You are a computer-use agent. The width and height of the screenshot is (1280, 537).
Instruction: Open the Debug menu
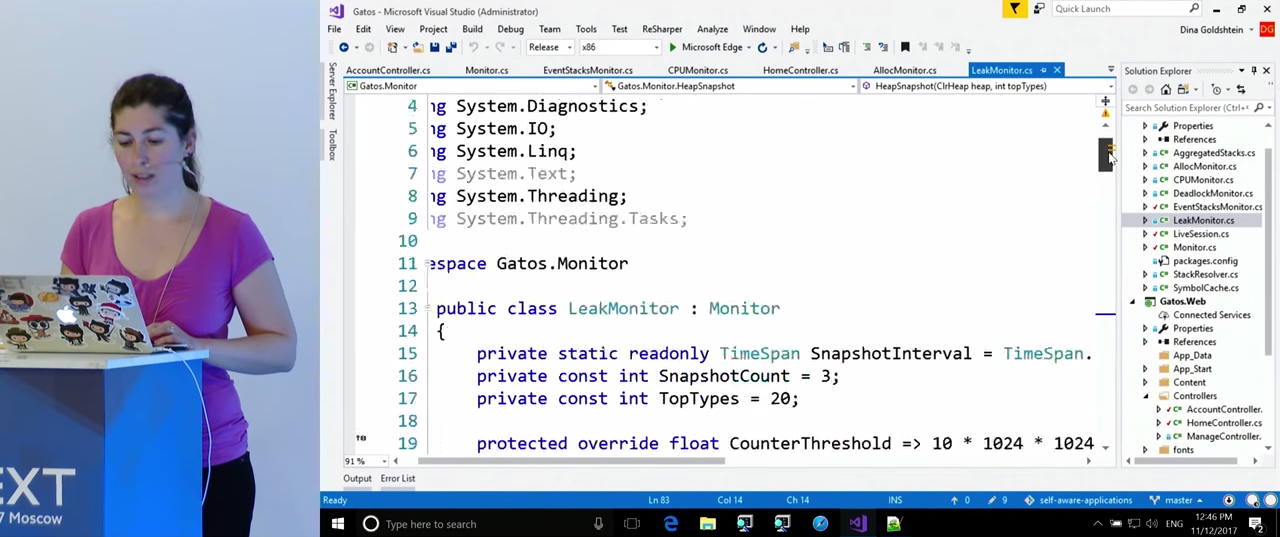click(510, 29)
